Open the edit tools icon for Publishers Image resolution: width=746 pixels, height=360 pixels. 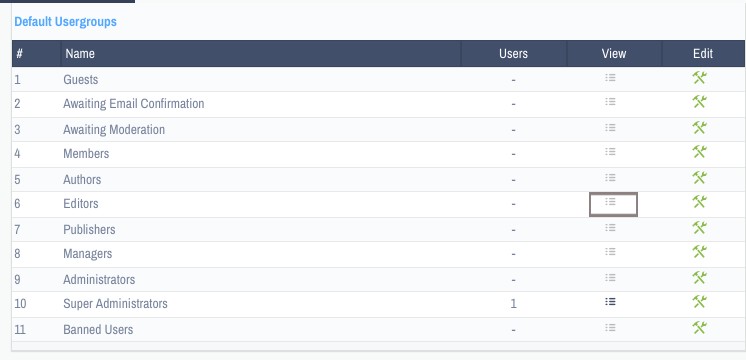(699, 228)
